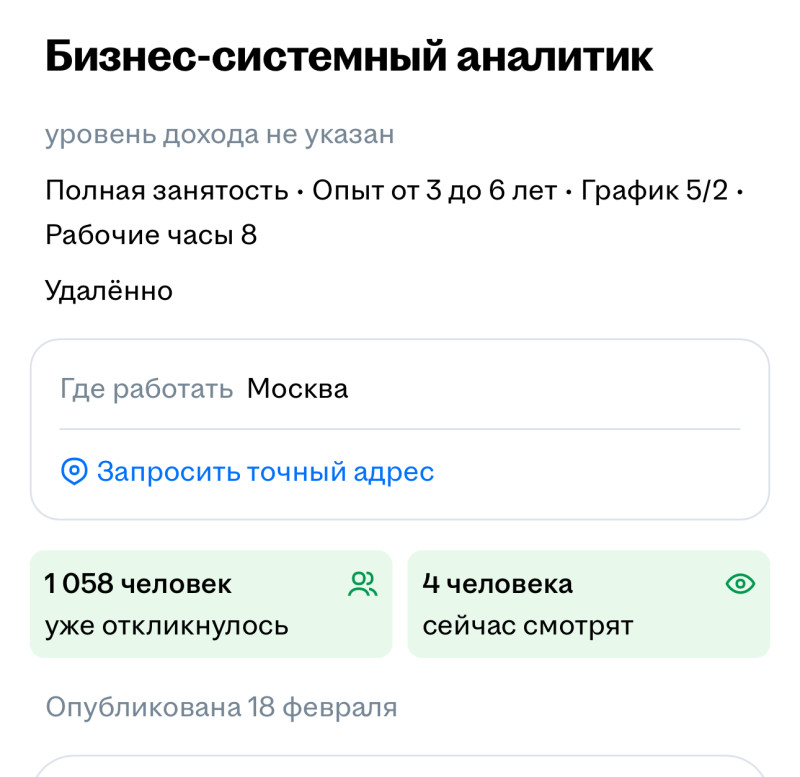The width and height of the screenshot is (800, 777).
Task: Tap the "1 058 человек" responses count
Action: (x=138, y=583)
